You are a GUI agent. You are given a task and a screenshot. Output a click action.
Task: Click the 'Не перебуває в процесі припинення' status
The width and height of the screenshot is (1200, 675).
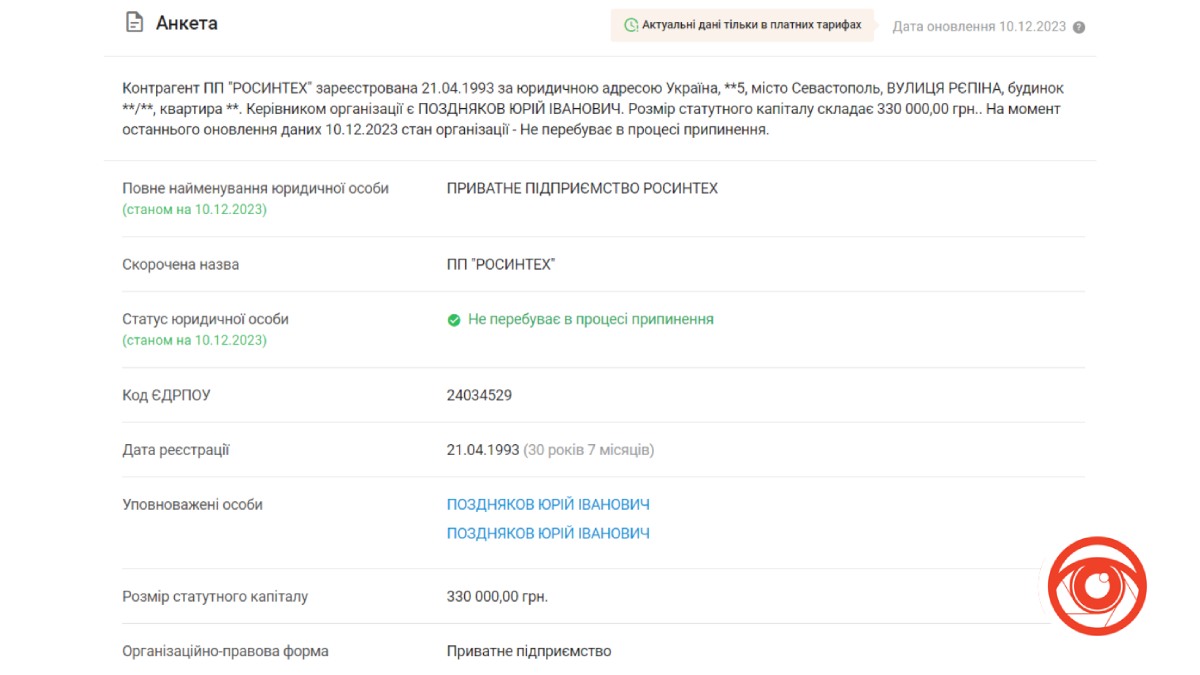point(591,320)
